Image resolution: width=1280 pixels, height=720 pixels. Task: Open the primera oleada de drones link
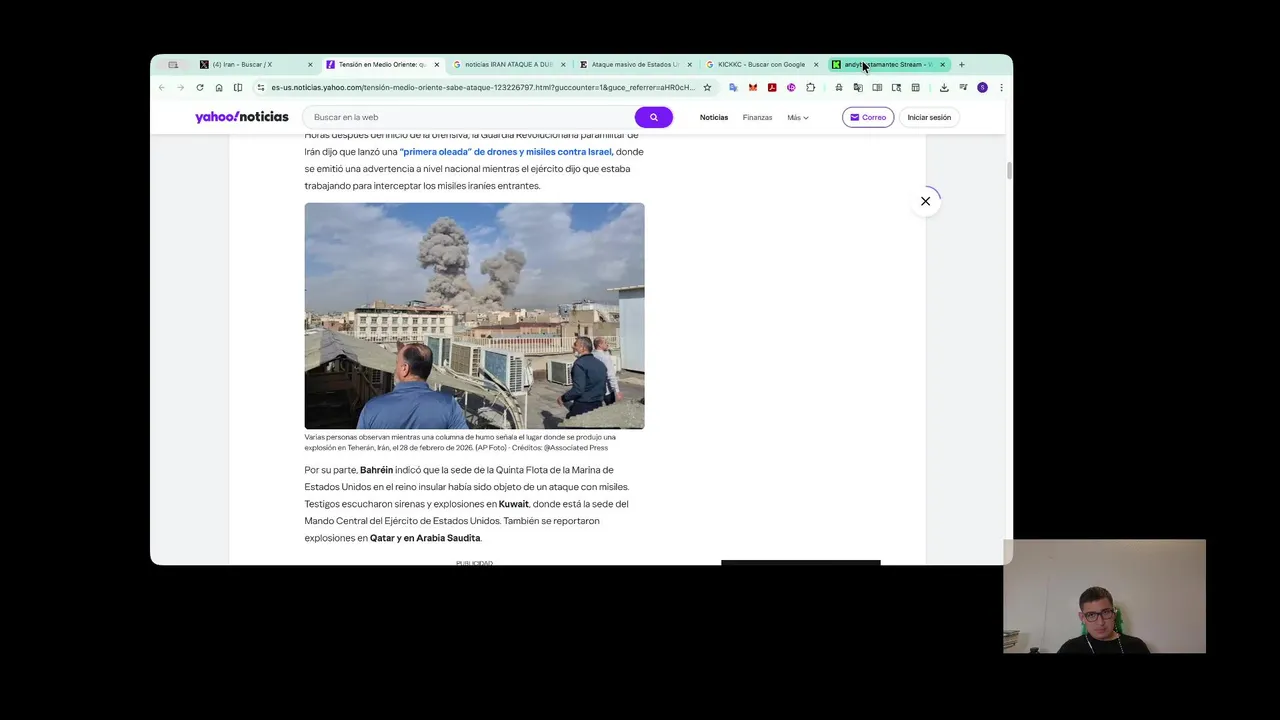coord(506,152)
